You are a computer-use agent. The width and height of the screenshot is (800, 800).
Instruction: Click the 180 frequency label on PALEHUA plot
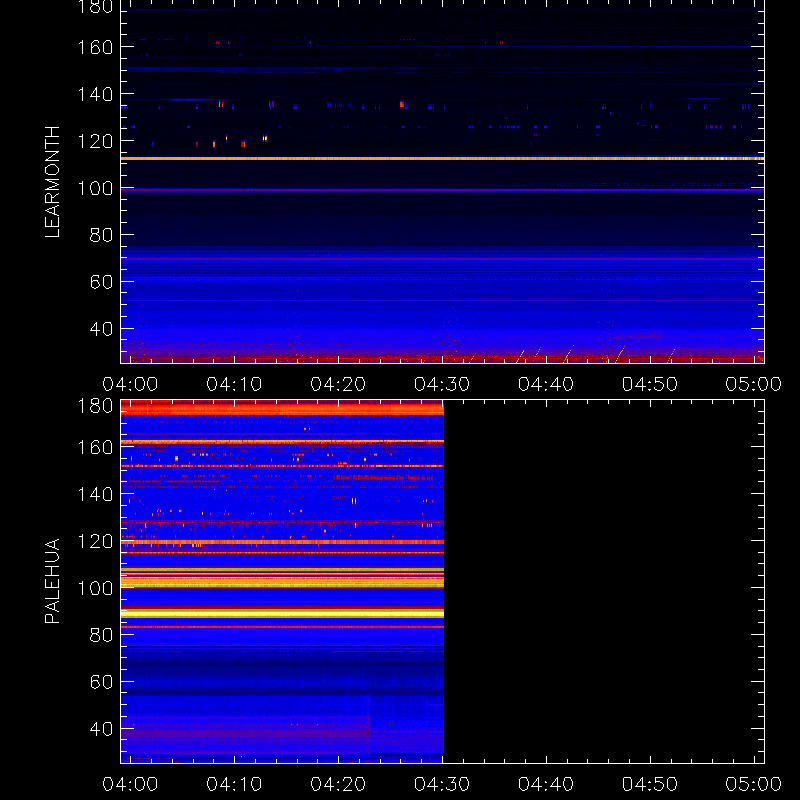(95, 406)
